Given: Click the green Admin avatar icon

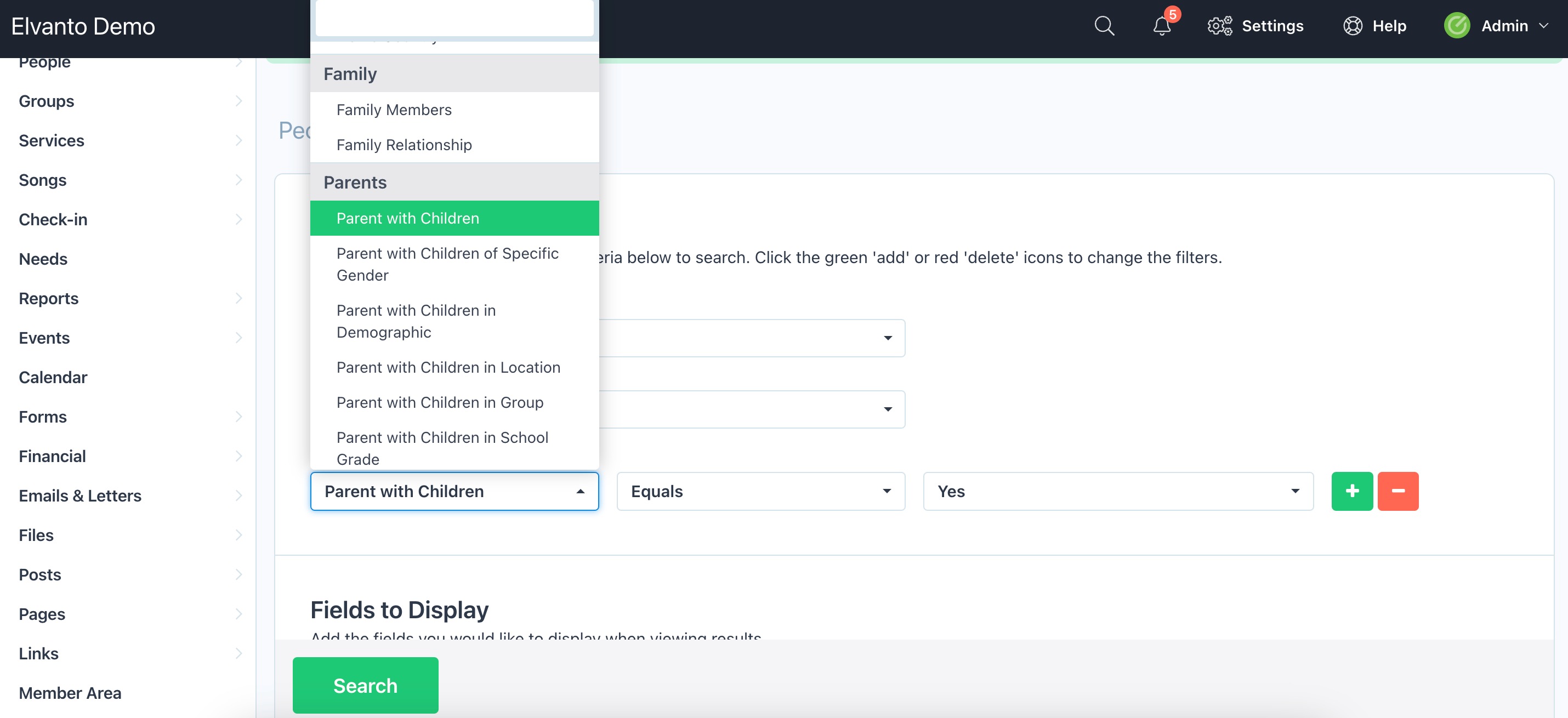Looking at the screenshot, I should point(1457,26).
